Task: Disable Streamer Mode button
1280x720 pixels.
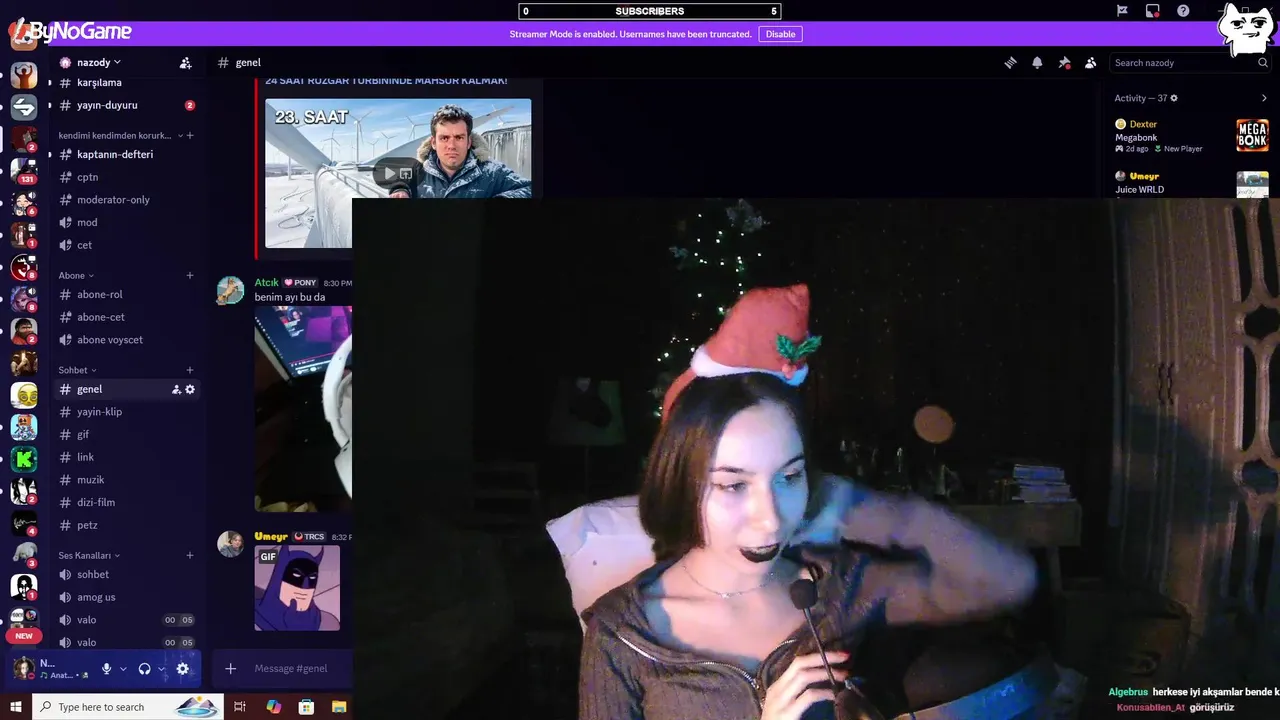Action: (x=780, y=34)
